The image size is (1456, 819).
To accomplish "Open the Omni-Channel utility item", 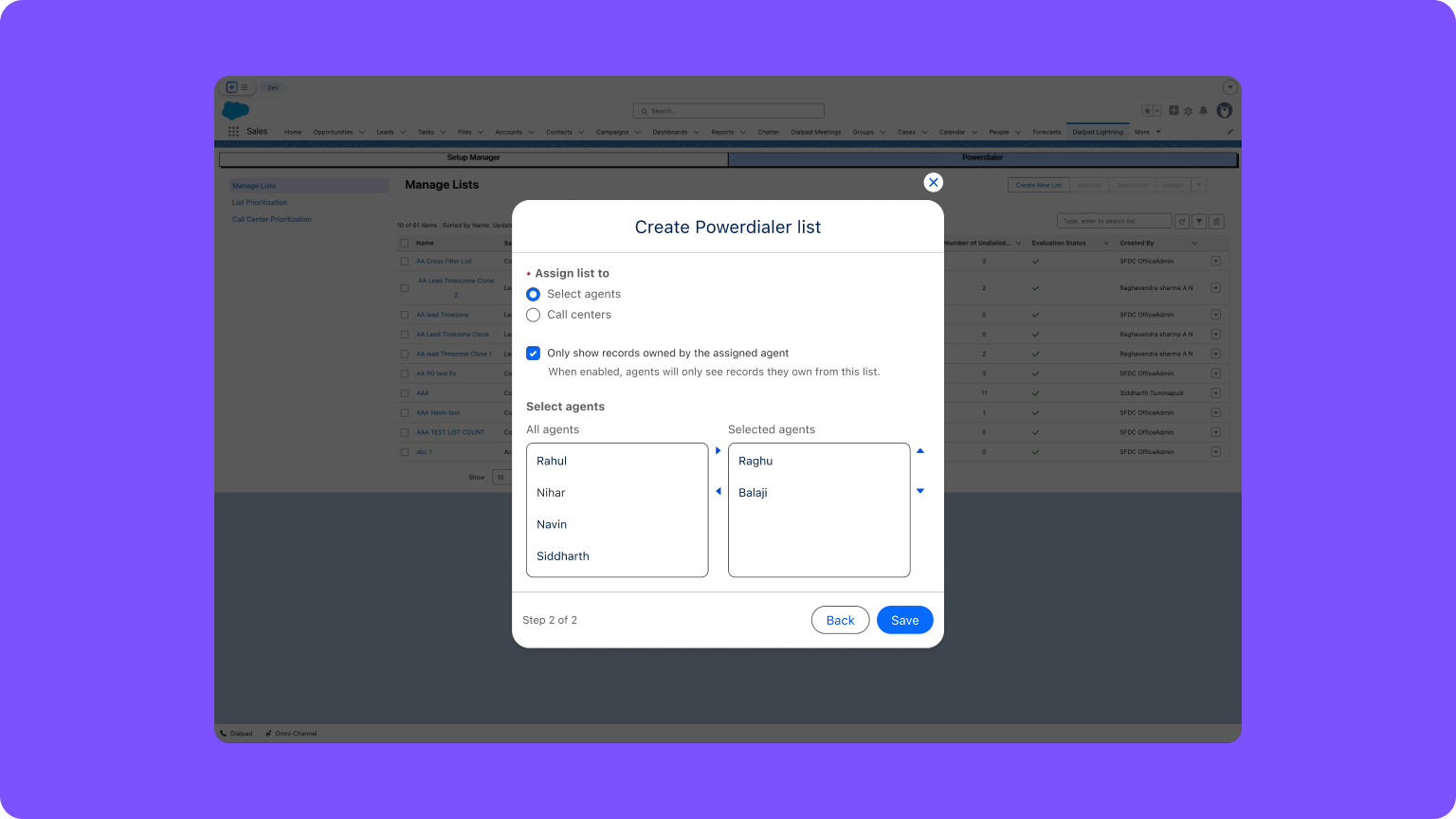I will click(291, 733).
